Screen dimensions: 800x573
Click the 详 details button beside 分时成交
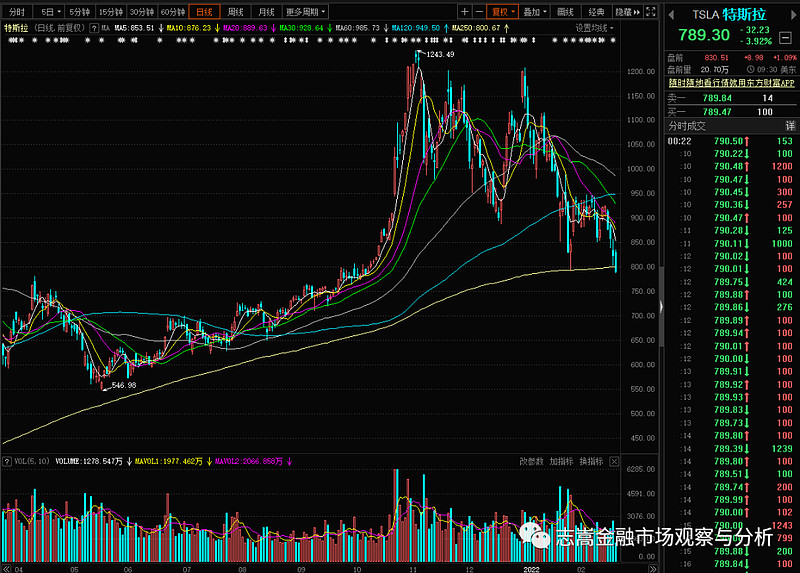pos(790,126)
